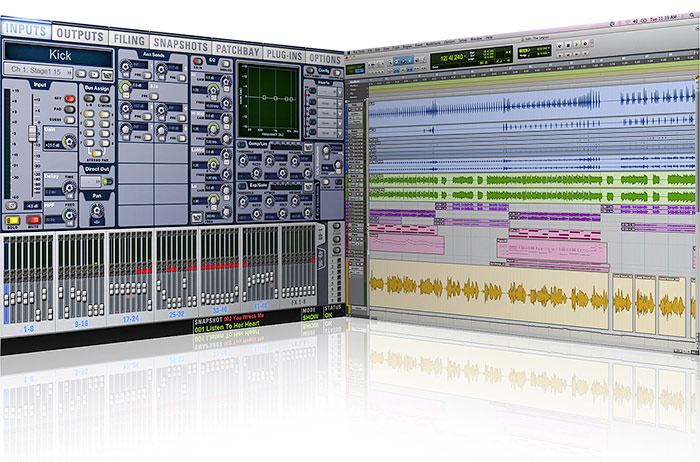The image size is (700, 462).
Task: Click the SHOW mode indicator
Action: point(310,317)
